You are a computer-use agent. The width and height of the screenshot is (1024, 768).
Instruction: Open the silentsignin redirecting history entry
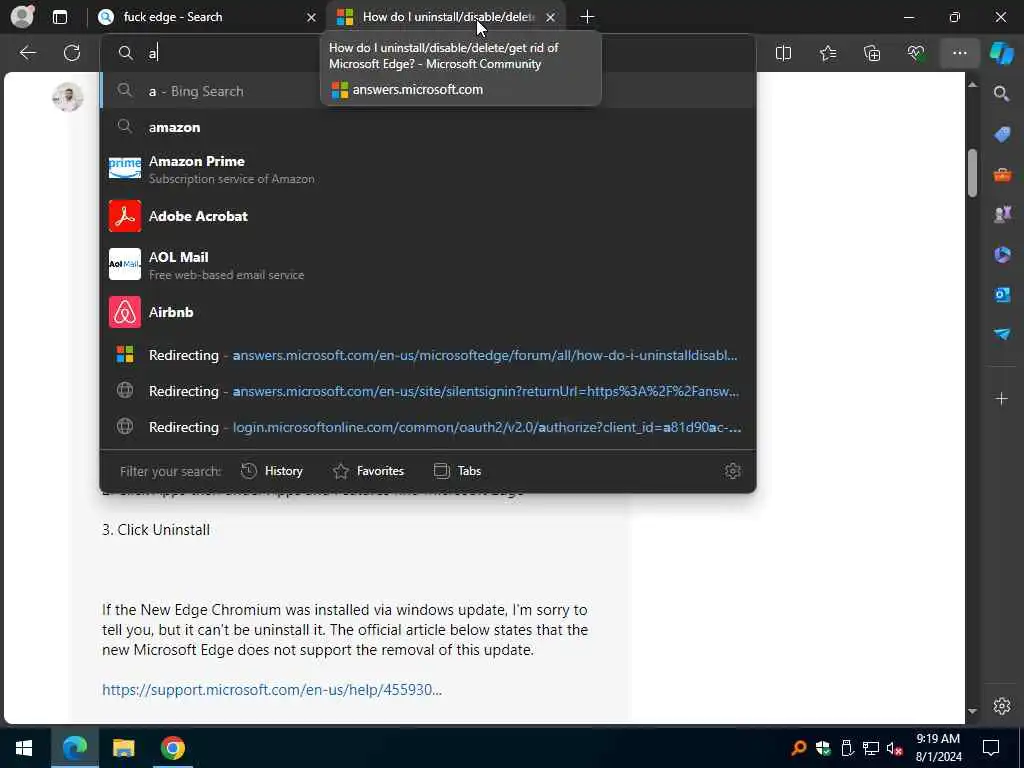tap(428, 391)
